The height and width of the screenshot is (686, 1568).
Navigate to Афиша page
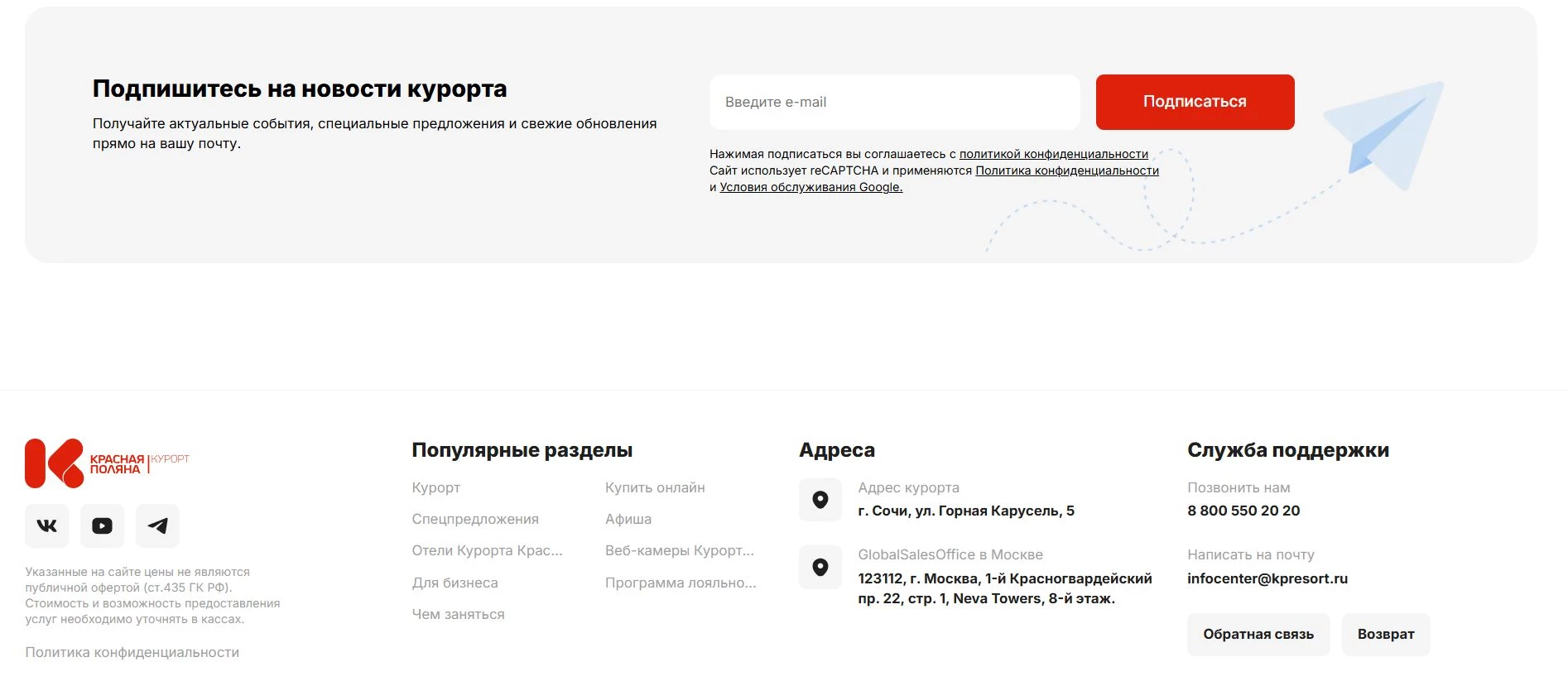pos(628,520)
